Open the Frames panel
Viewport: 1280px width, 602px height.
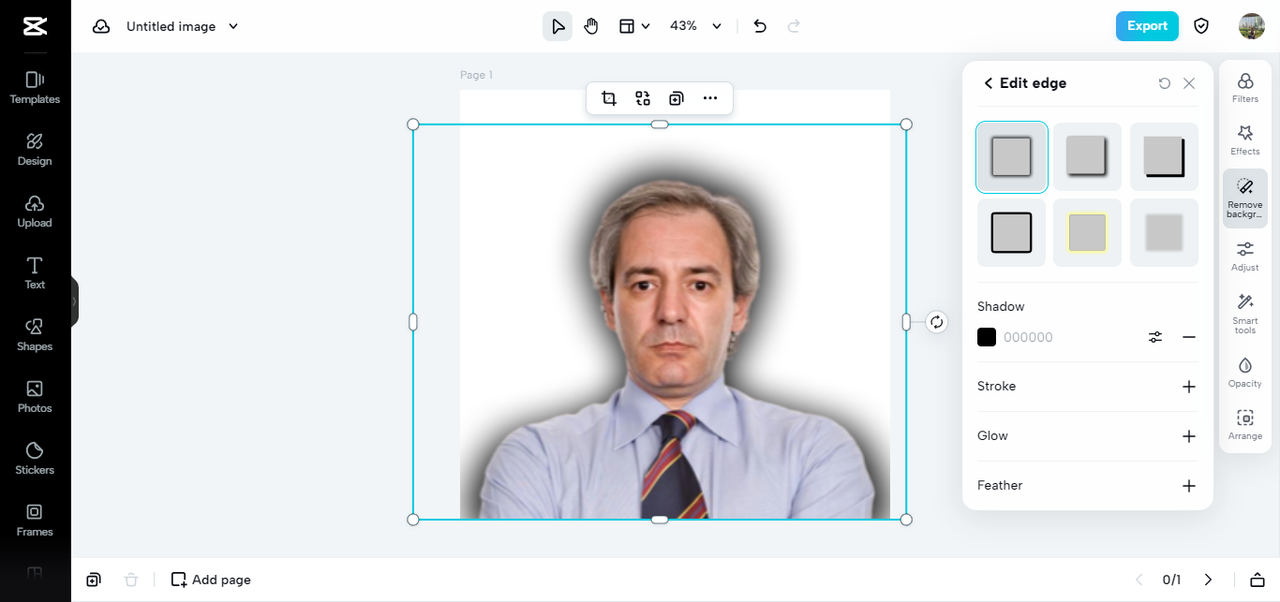[35, 520]
